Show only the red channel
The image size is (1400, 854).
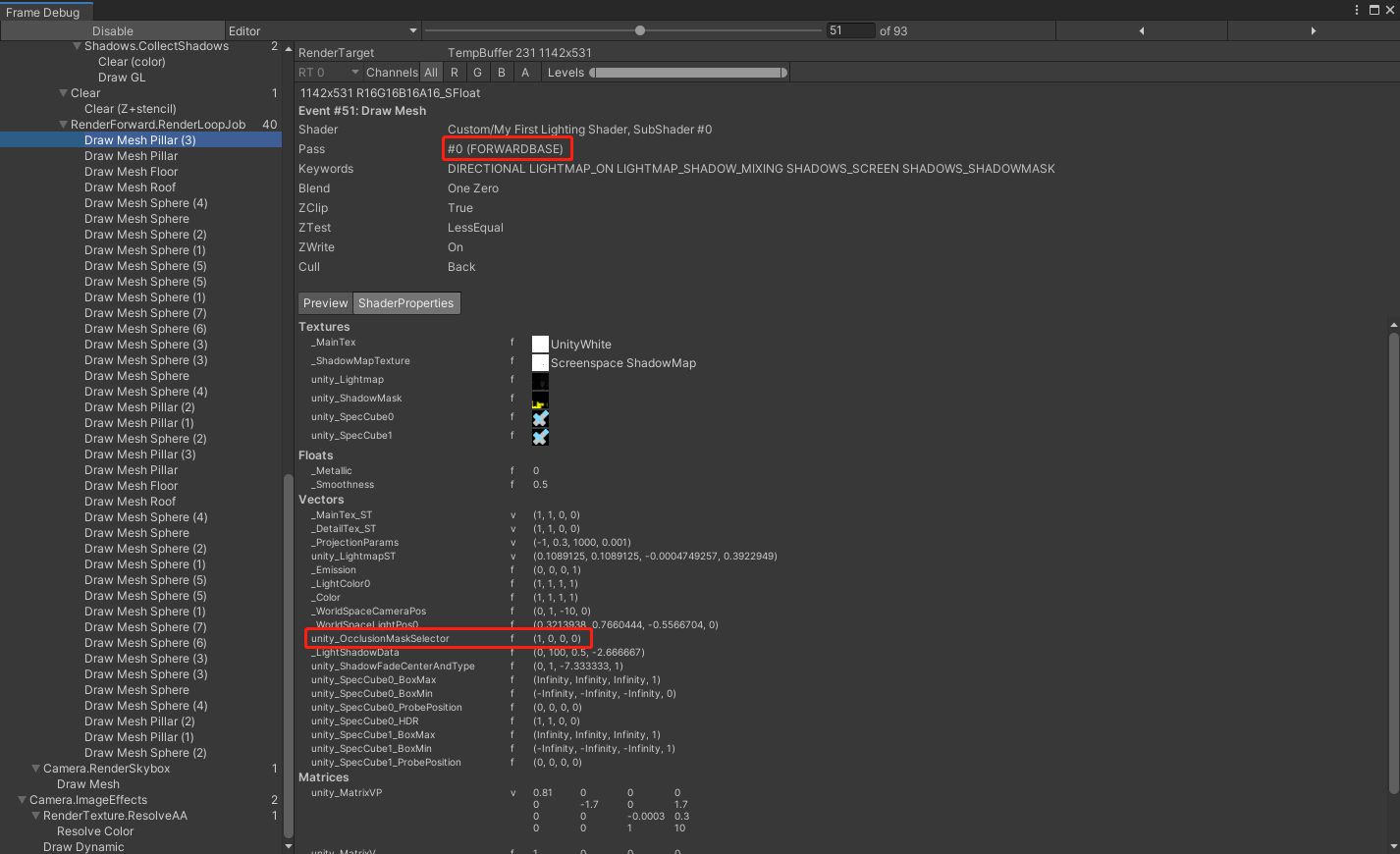tap(454, 72)
